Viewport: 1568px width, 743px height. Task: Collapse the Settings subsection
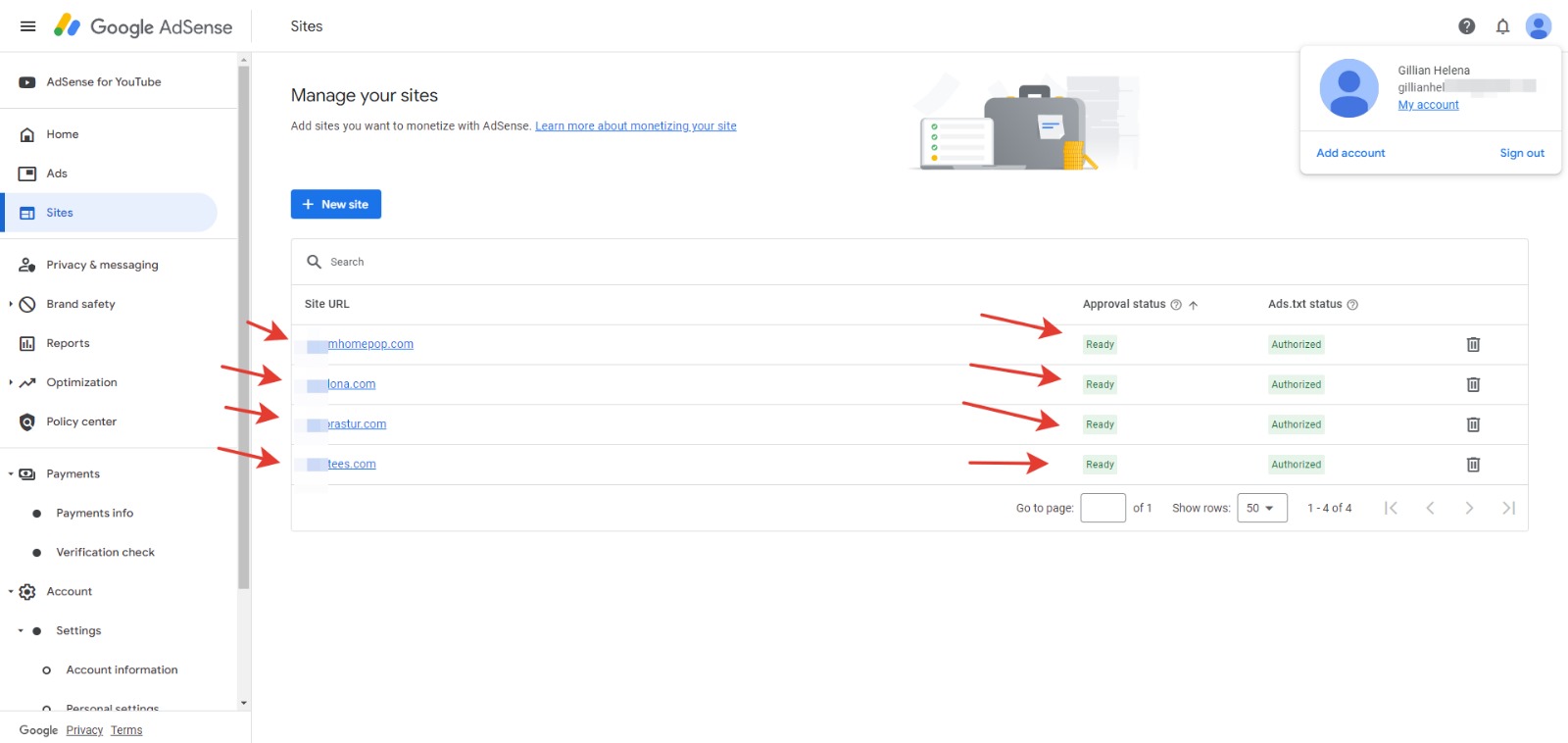[x=21, y=631]
